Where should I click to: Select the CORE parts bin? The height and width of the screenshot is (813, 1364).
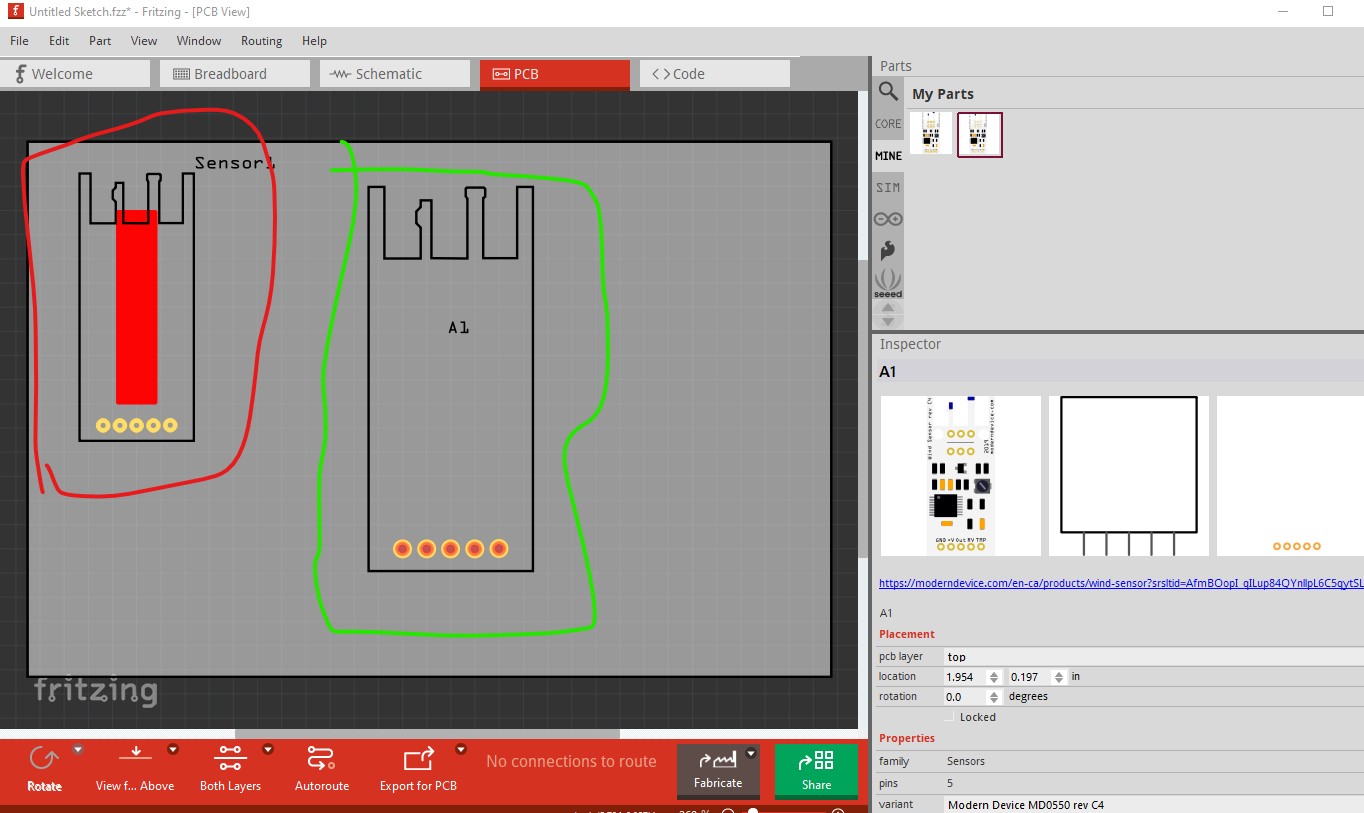888,124
